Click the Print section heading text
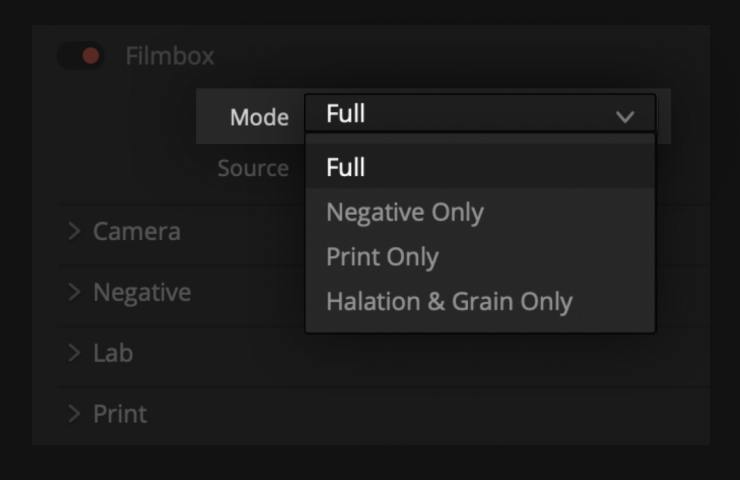 pos(120,413)
